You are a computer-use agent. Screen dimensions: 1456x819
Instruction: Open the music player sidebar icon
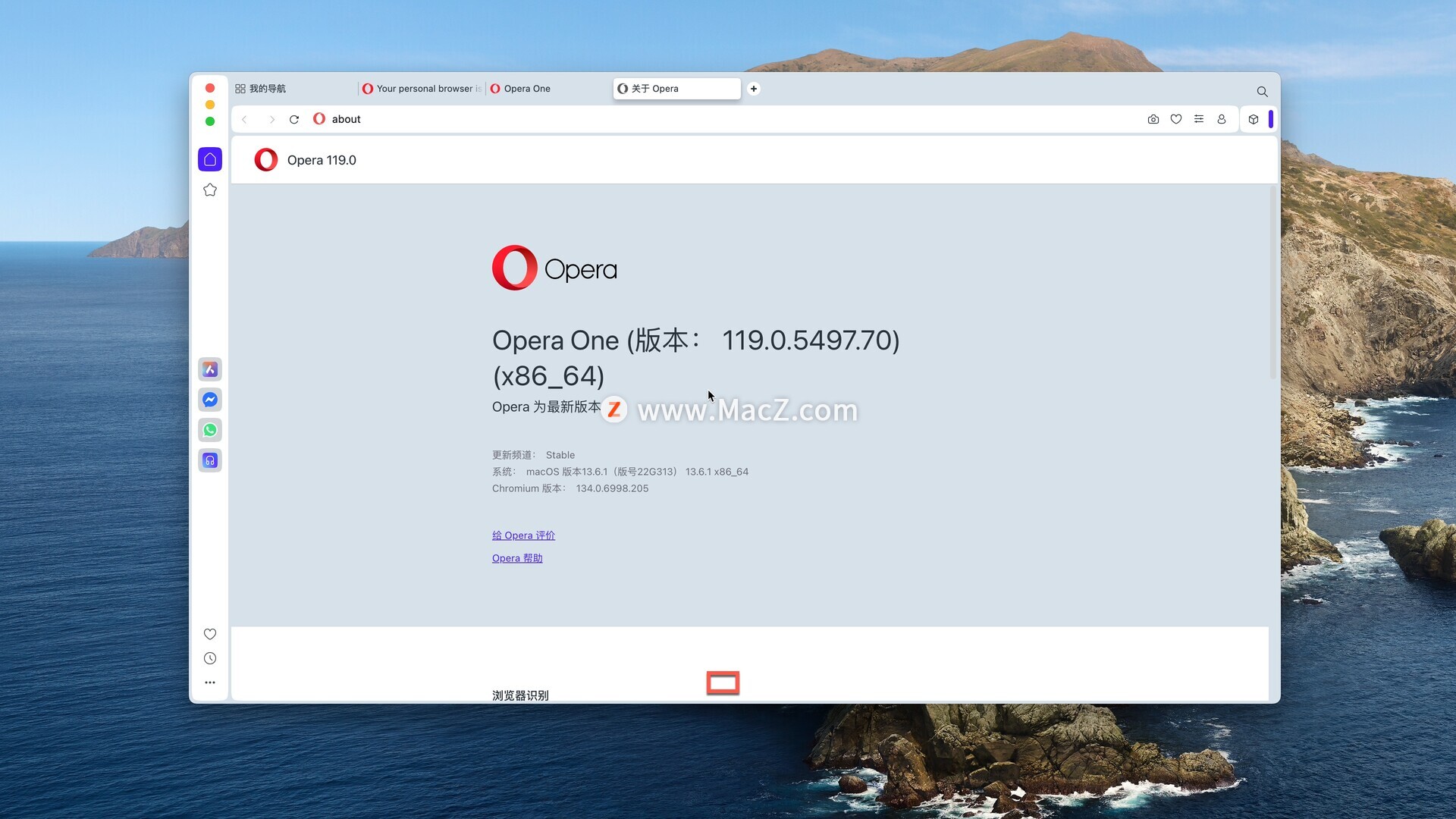coord(210,460)
